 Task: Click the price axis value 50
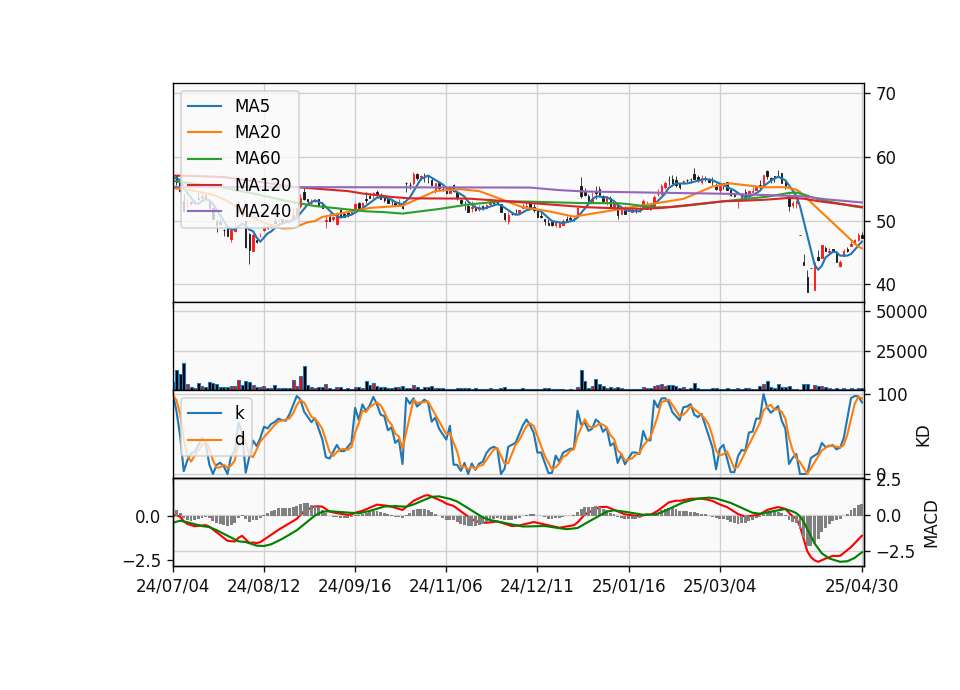tap(886, 222)
